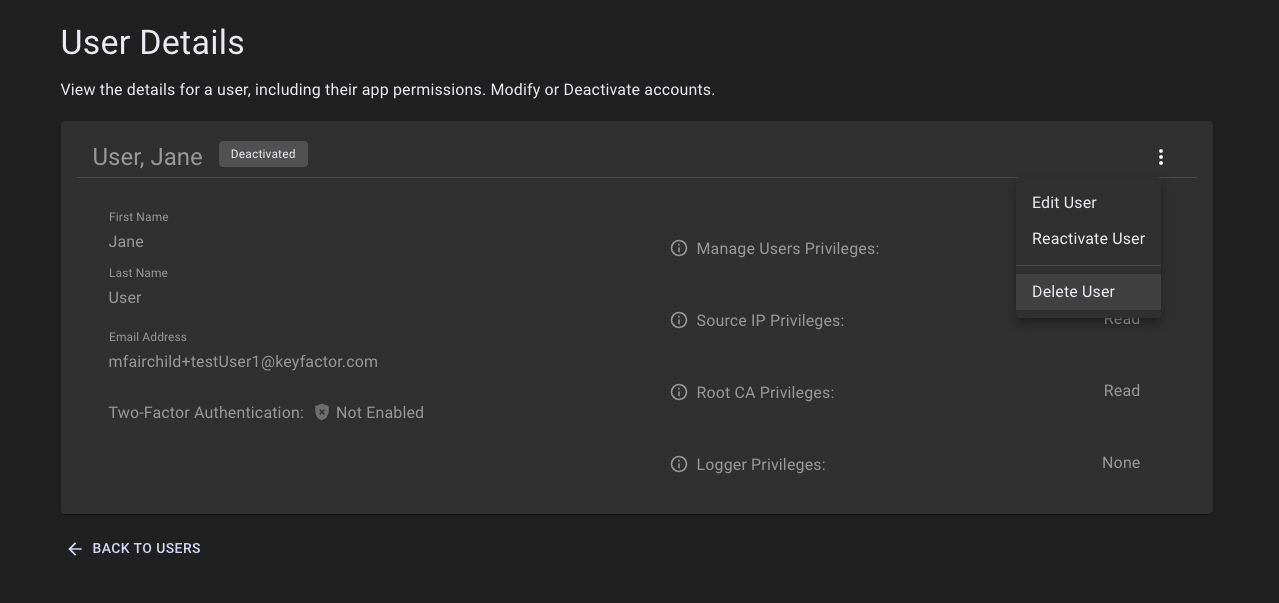Click the User Details page title
This screenshot has height=603, width=1279.
[152, 42]
